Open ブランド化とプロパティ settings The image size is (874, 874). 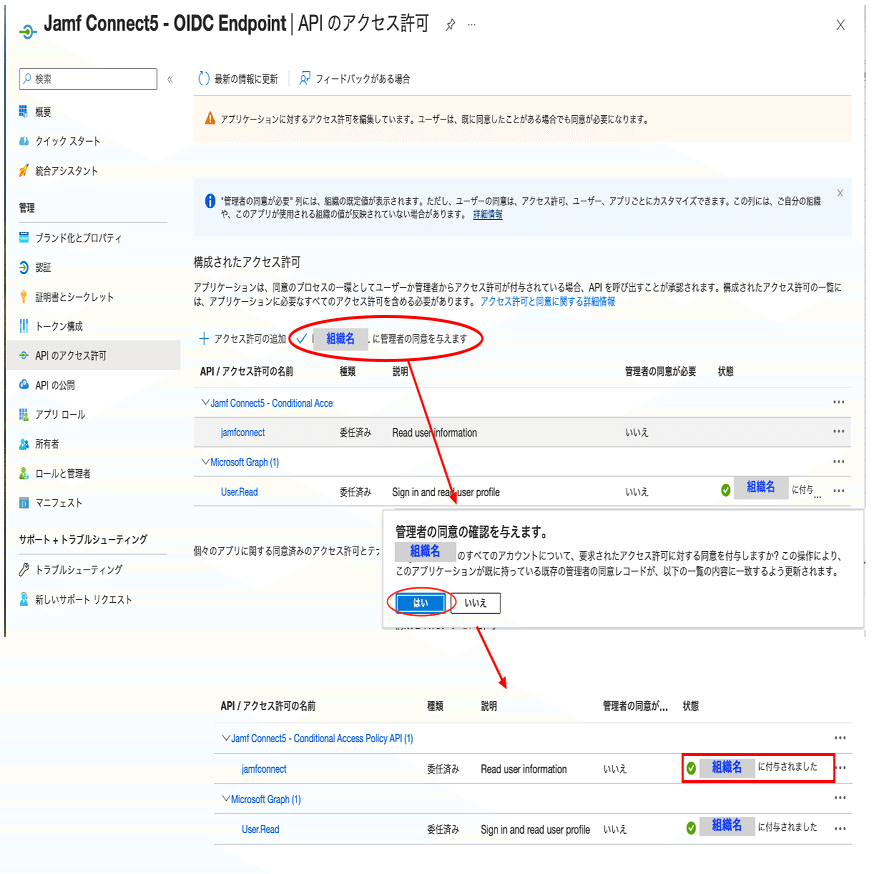click(75, 238)
